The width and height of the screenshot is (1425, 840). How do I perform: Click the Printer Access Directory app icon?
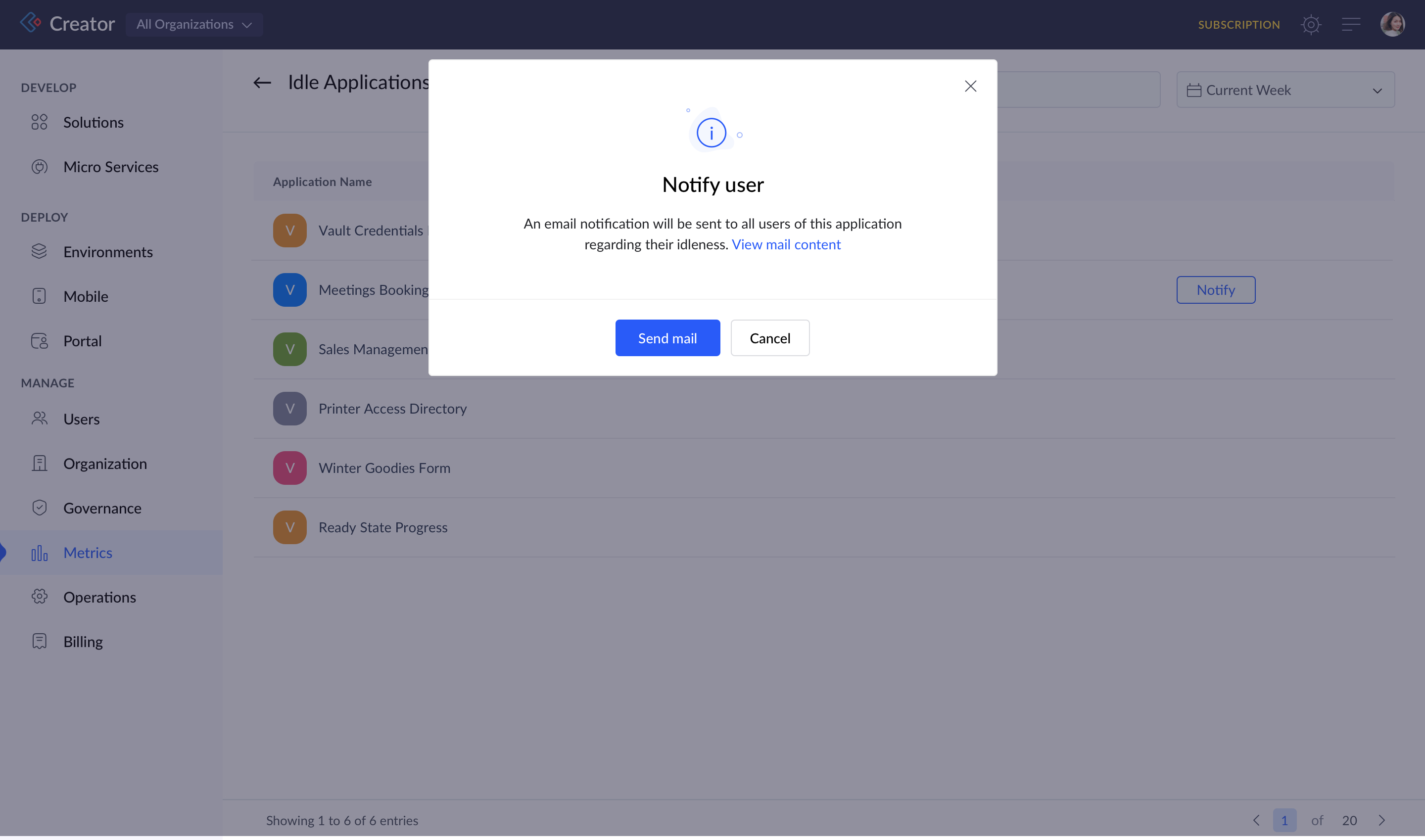click(x=289, y=409)
